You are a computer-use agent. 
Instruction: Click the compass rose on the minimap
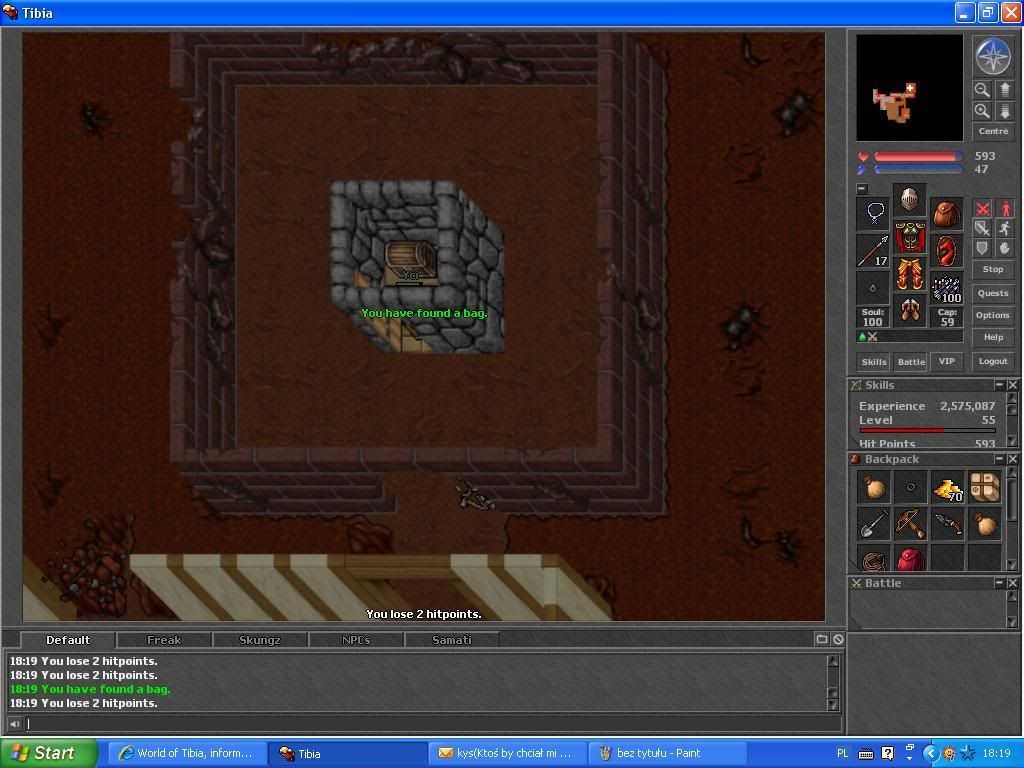(993, 56)
